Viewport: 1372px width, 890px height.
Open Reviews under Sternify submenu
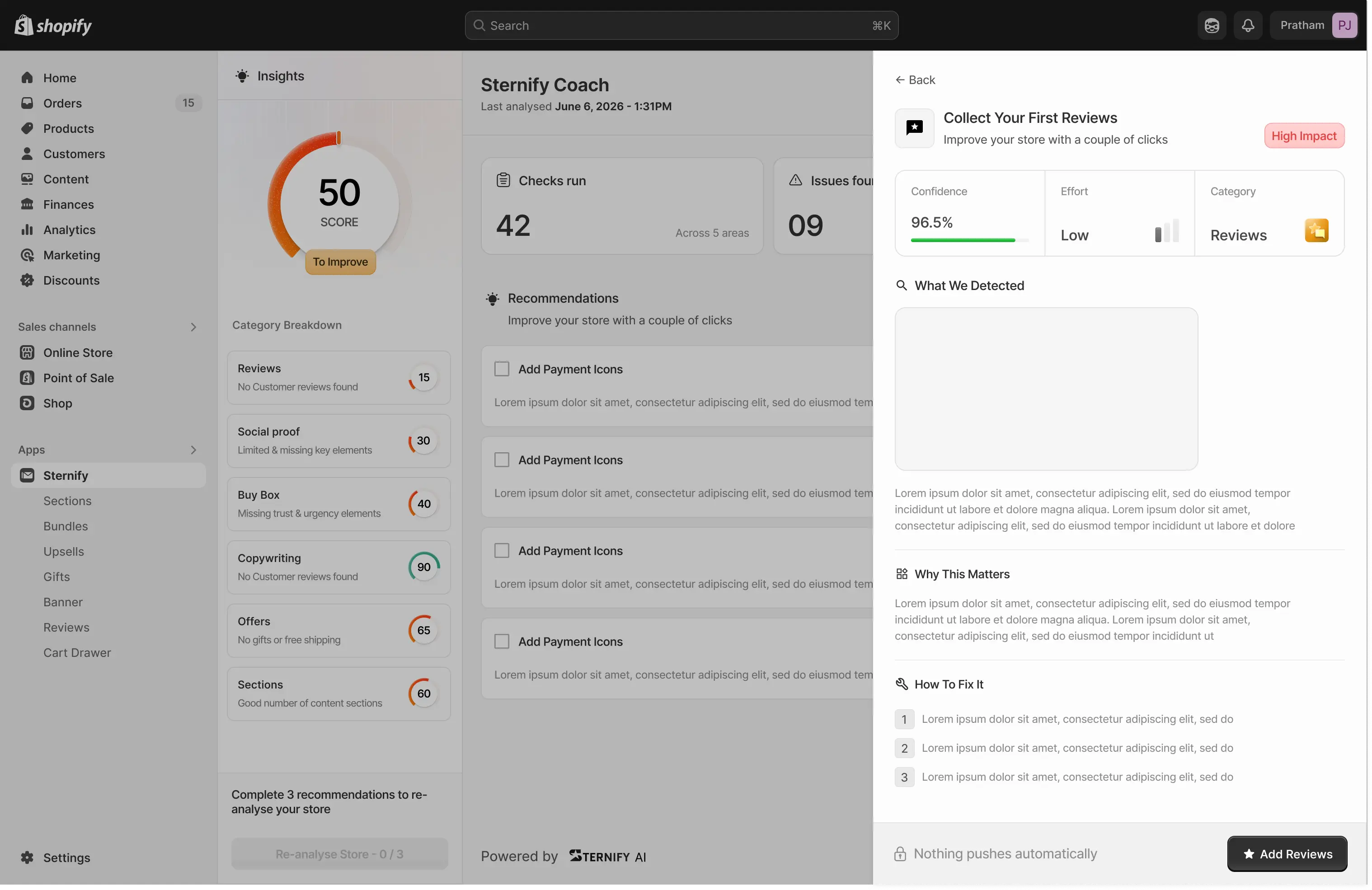click(x=66, y=628)
